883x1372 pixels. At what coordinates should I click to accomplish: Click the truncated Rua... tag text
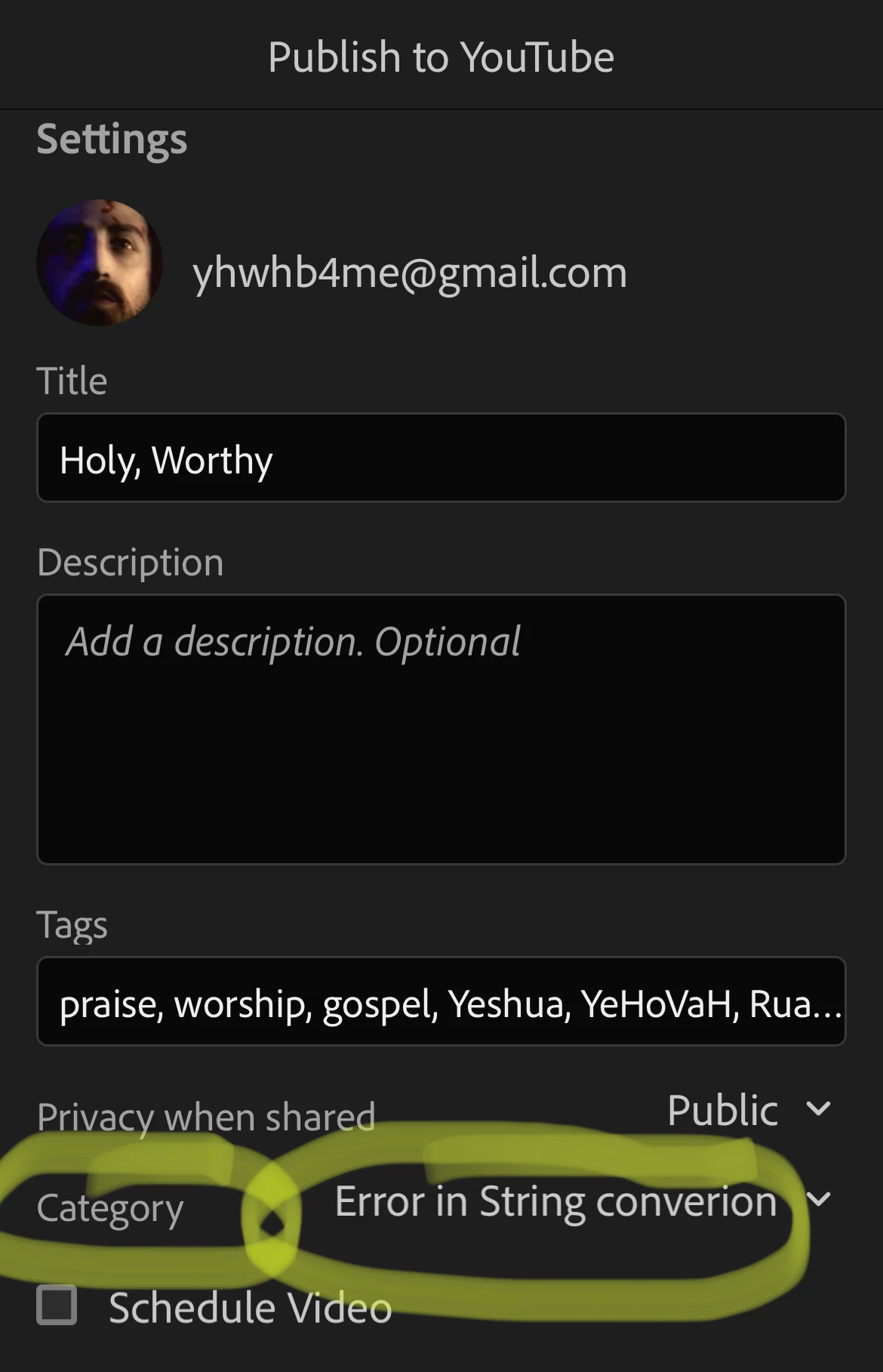click(795, 1004)
